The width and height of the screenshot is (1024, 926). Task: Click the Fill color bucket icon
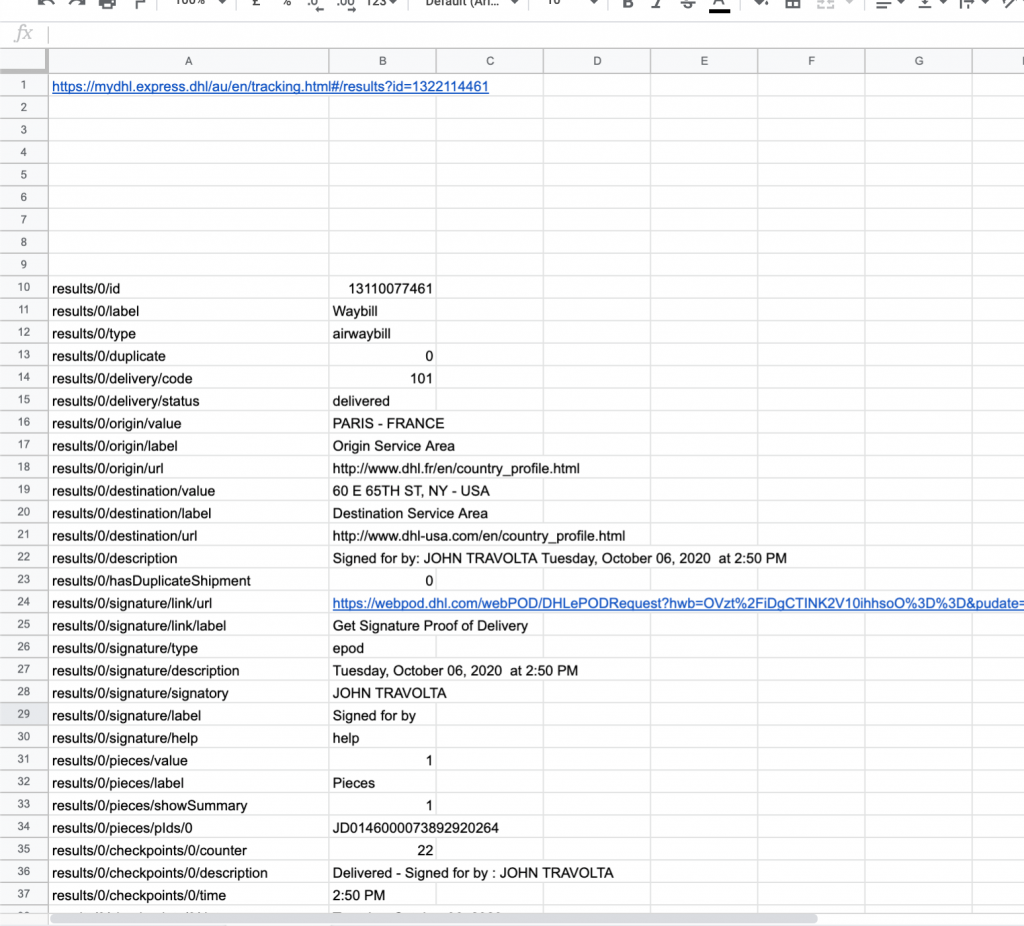tap(760, 4)
